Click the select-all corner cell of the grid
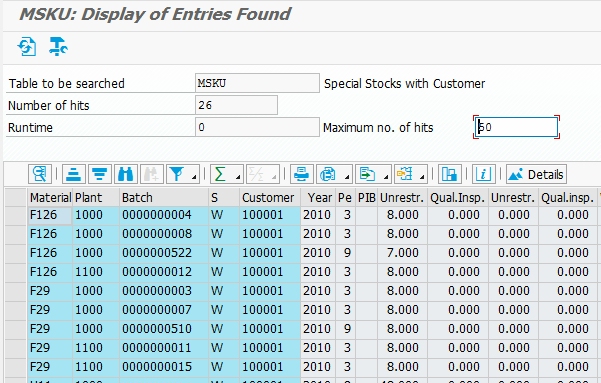Viewport: 601px width, 383px height. (16, 197)
